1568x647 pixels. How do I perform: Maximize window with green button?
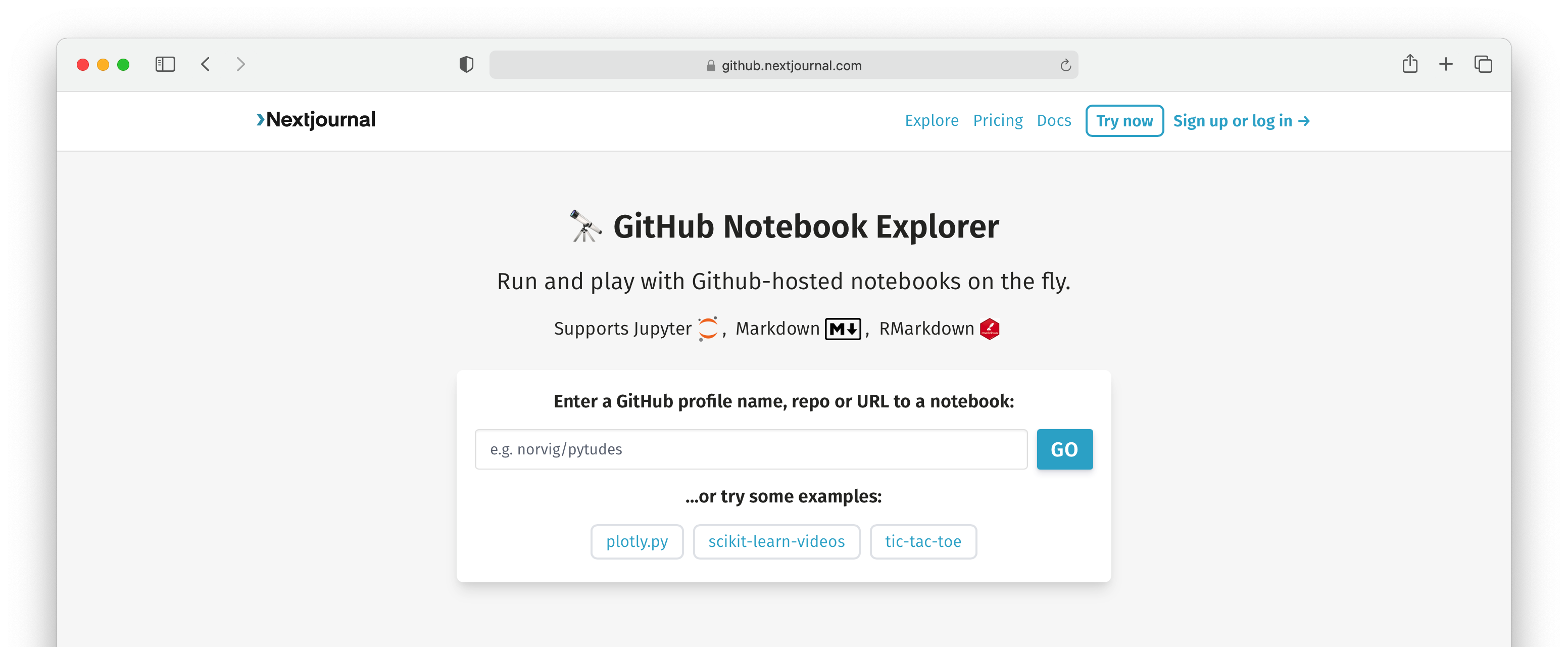coord(123,65)
